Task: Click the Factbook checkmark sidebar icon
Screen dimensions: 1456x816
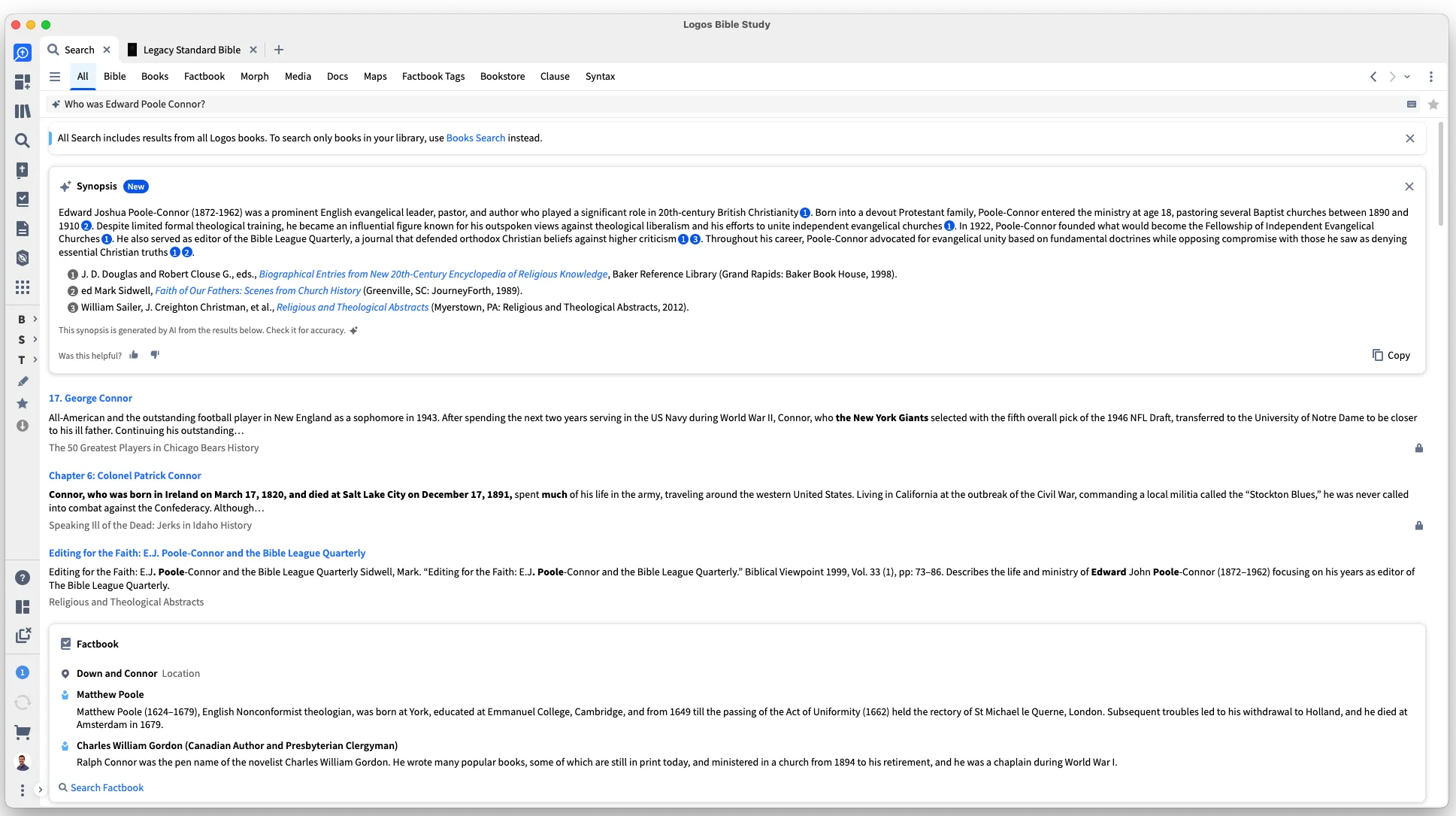Action: tap(23, 199)
